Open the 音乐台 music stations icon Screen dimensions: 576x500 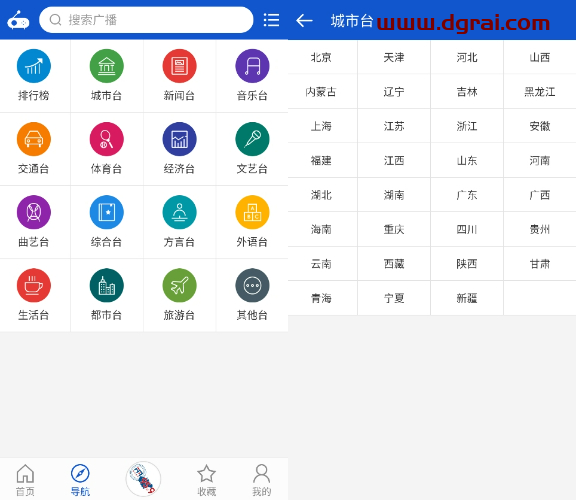coord(252,66)
